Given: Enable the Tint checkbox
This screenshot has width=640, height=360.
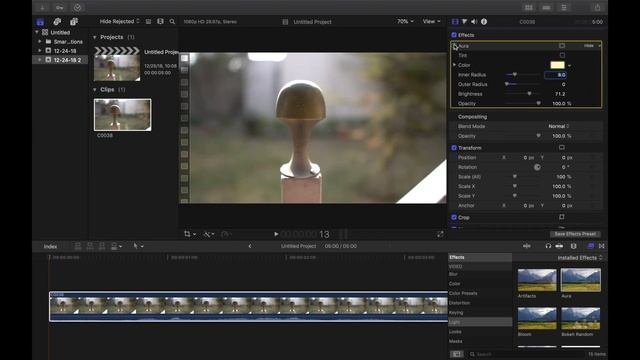Looking at the screenshot, I should coord(562,55).
